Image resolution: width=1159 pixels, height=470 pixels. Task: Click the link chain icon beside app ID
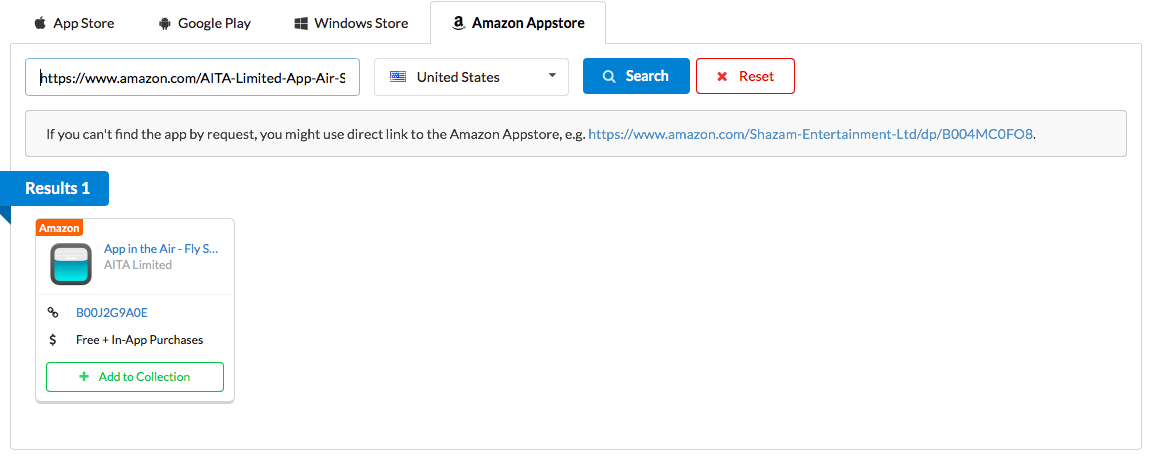click(x=54, y=313)
